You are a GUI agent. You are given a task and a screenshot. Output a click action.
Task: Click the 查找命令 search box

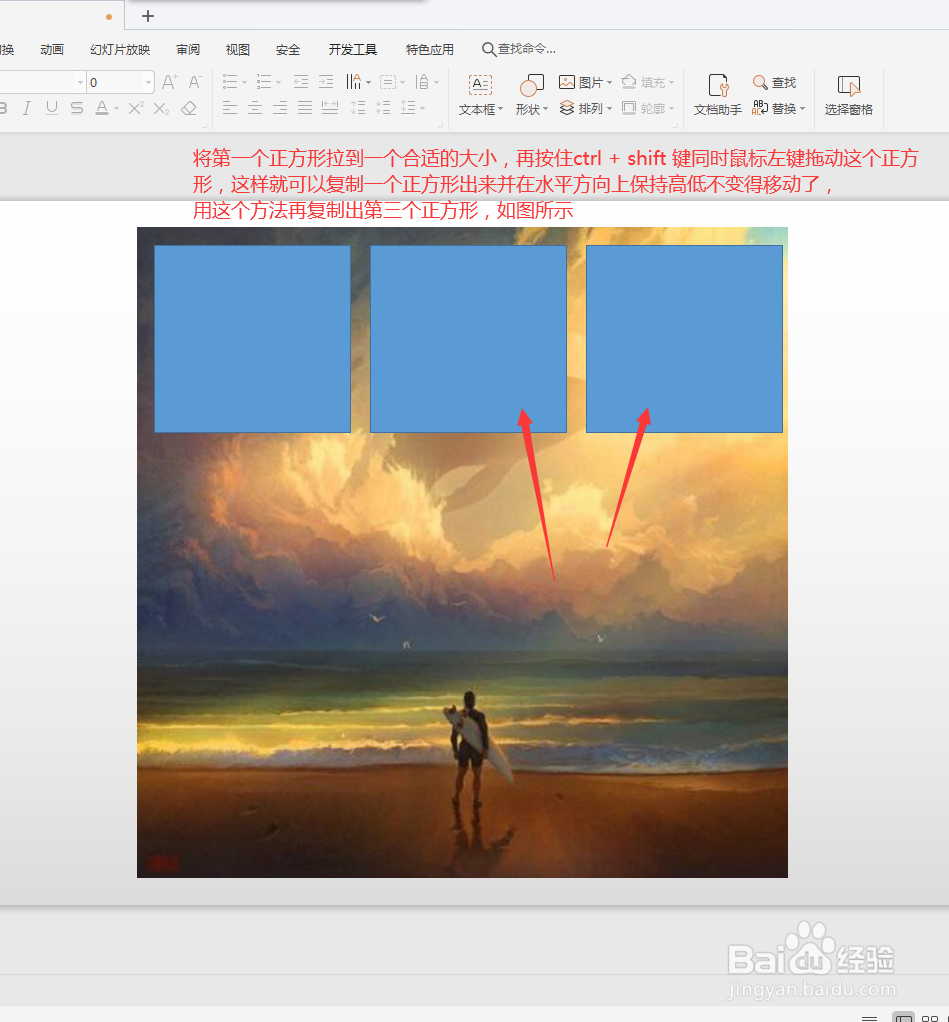point(519,49)
